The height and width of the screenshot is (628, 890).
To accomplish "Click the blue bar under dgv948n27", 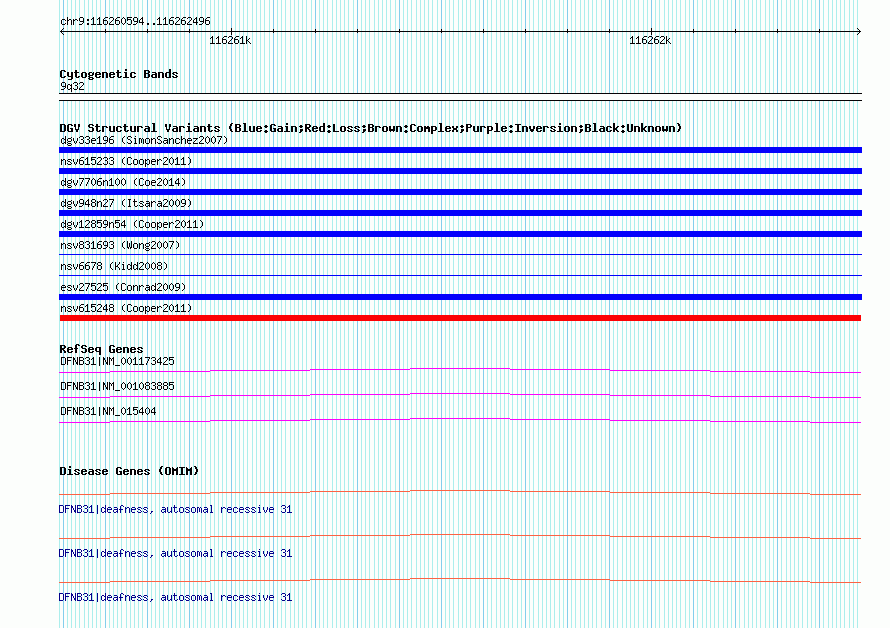I will coord(460,213).
